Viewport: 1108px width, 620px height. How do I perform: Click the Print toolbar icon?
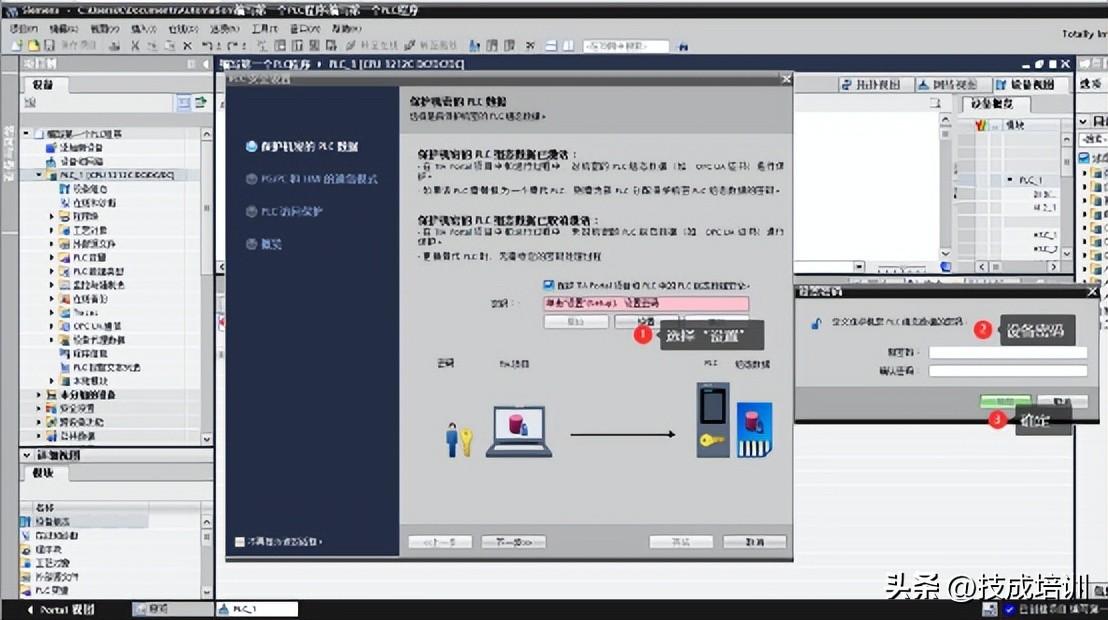pyautogui.click(x=114, y=46)
